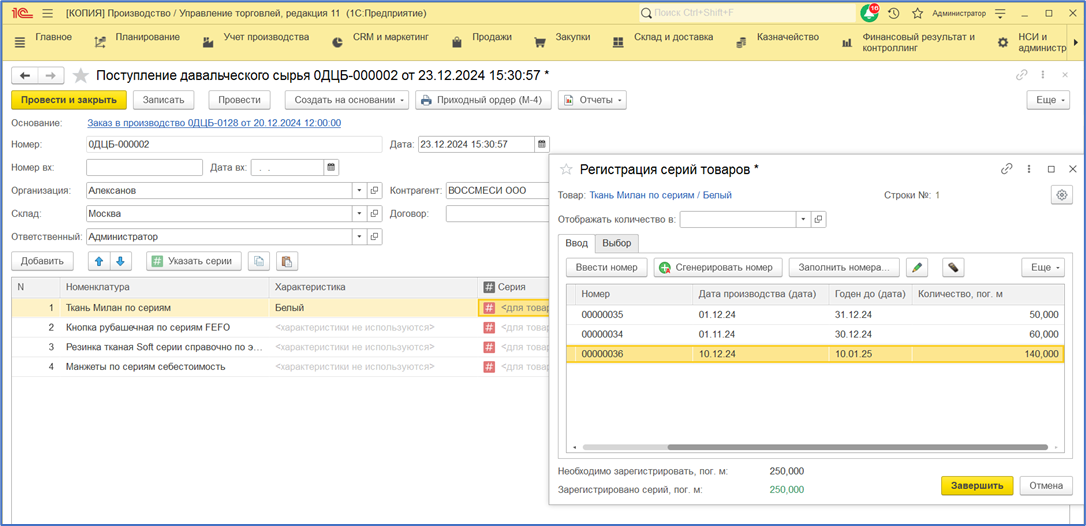Screen dimensions: 1086x526
Task: Open calendar picker for Дата field
Action: pos(541,144)
